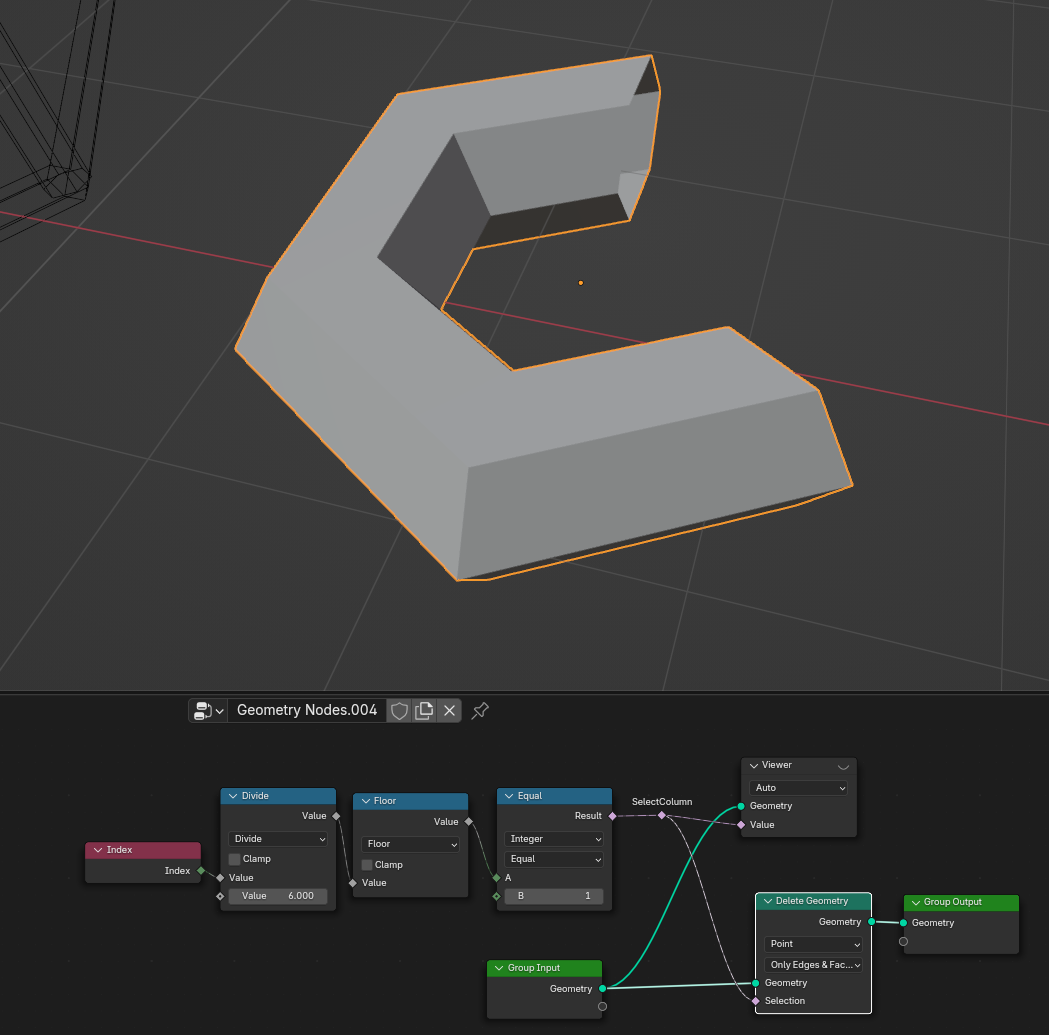Click the object origin dot in viewport
Screen dimensions: 1049x1035
(581, 283)
